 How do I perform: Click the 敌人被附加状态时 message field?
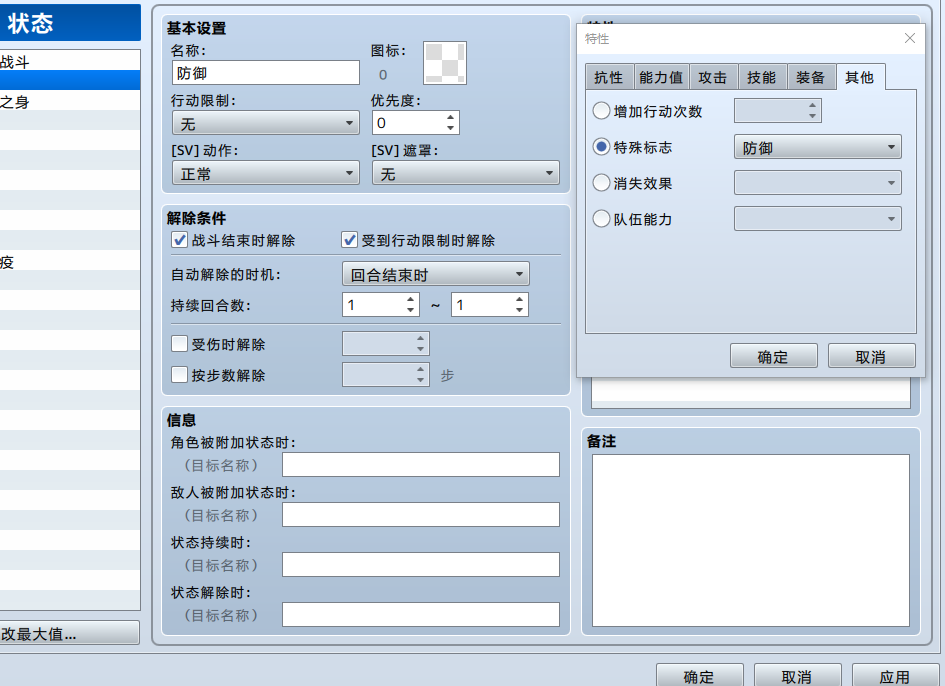421,515
